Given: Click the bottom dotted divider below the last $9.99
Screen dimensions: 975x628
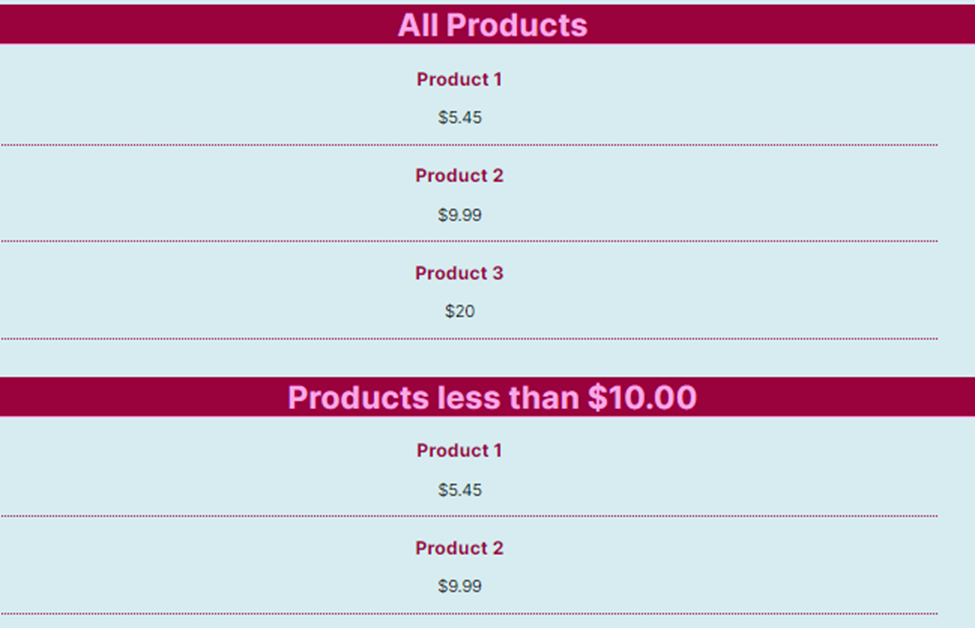Looking at the screenshot, I should [468, 614].
